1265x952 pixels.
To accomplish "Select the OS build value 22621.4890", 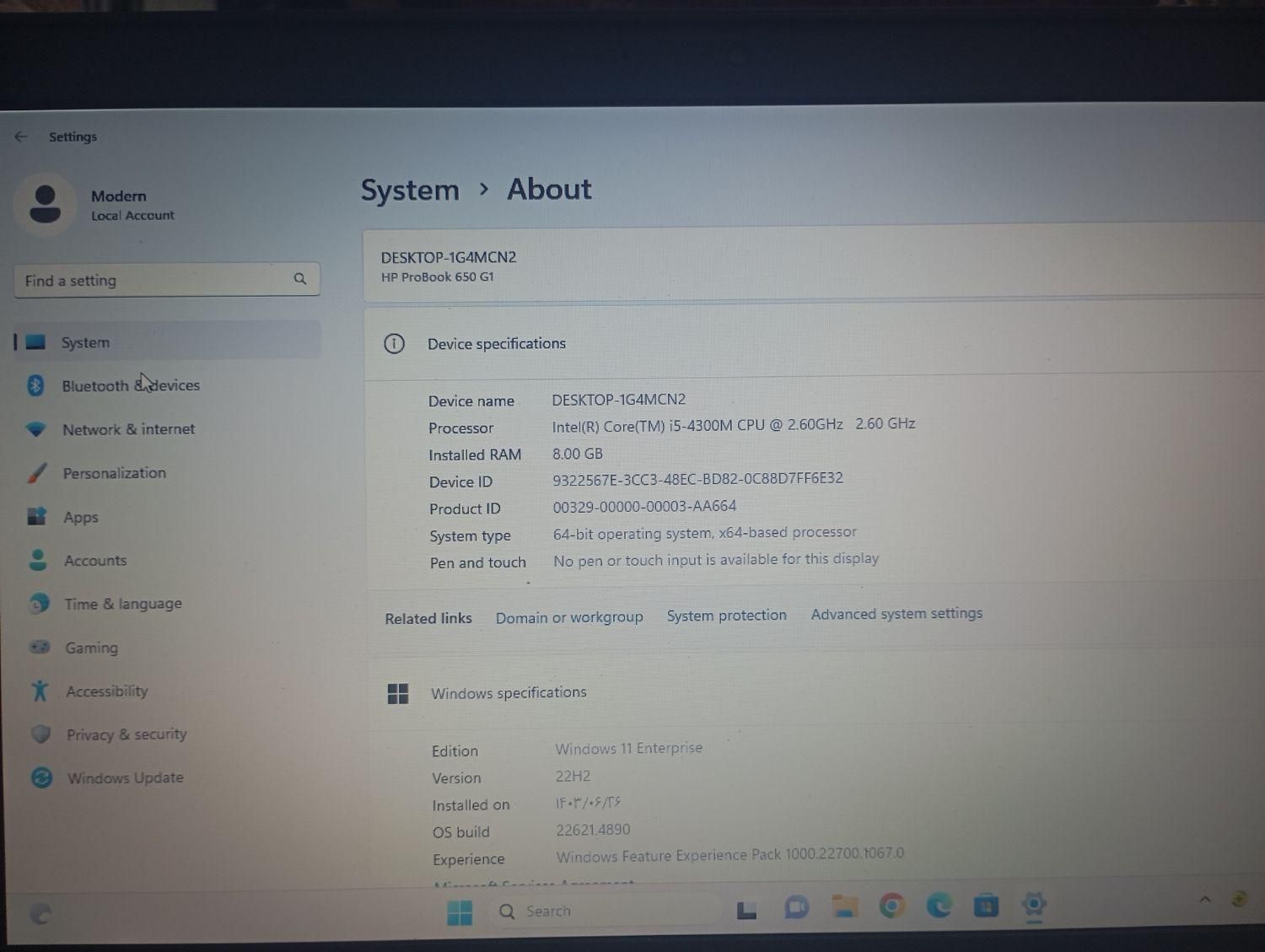I will pos(593,830).
